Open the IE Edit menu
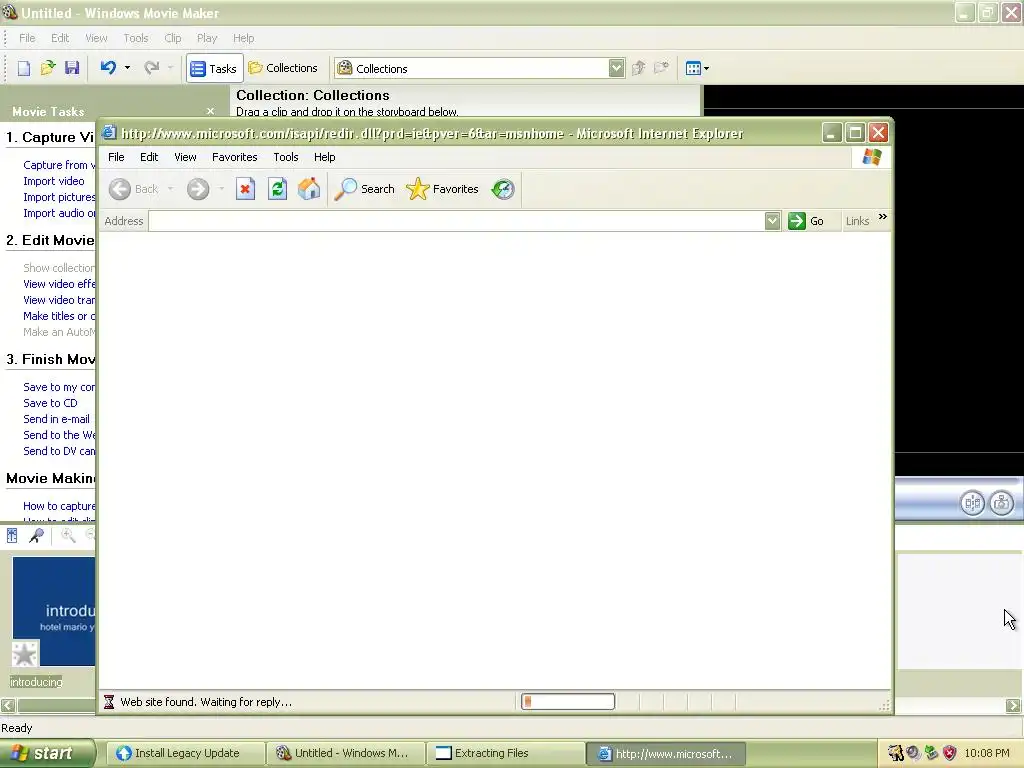 click(x=149, y=157)
